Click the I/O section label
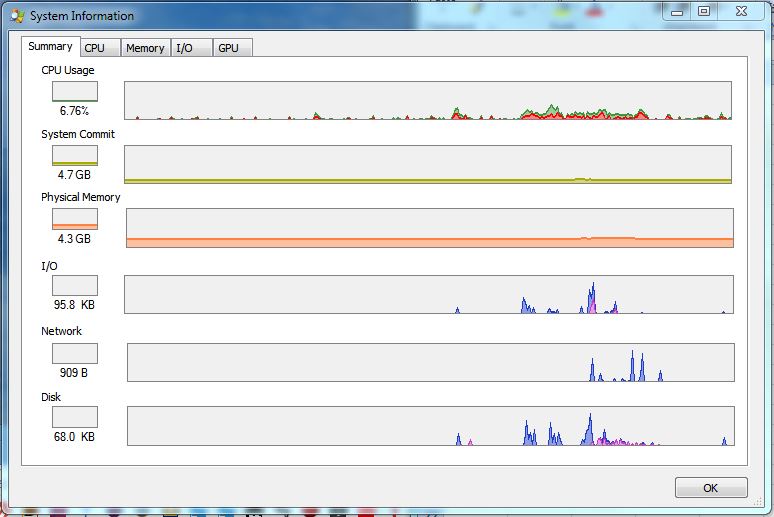774x517 pixels. (49, 267)
